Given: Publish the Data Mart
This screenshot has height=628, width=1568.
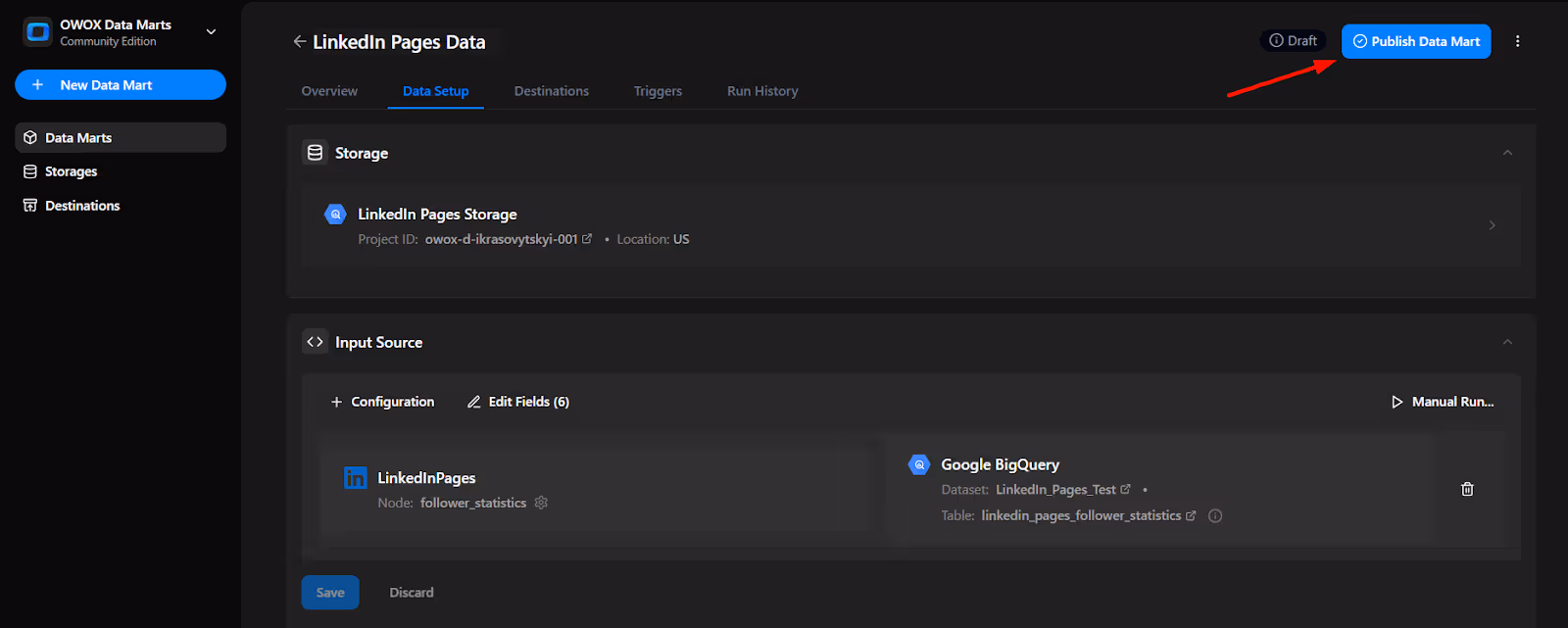Looking at the screenshot, I should [1416, 41].
